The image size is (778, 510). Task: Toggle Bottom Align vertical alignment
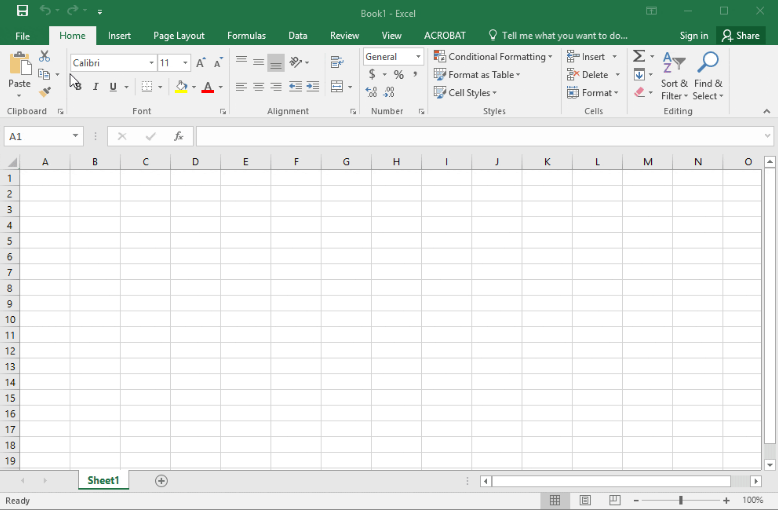tap(276, 63)
